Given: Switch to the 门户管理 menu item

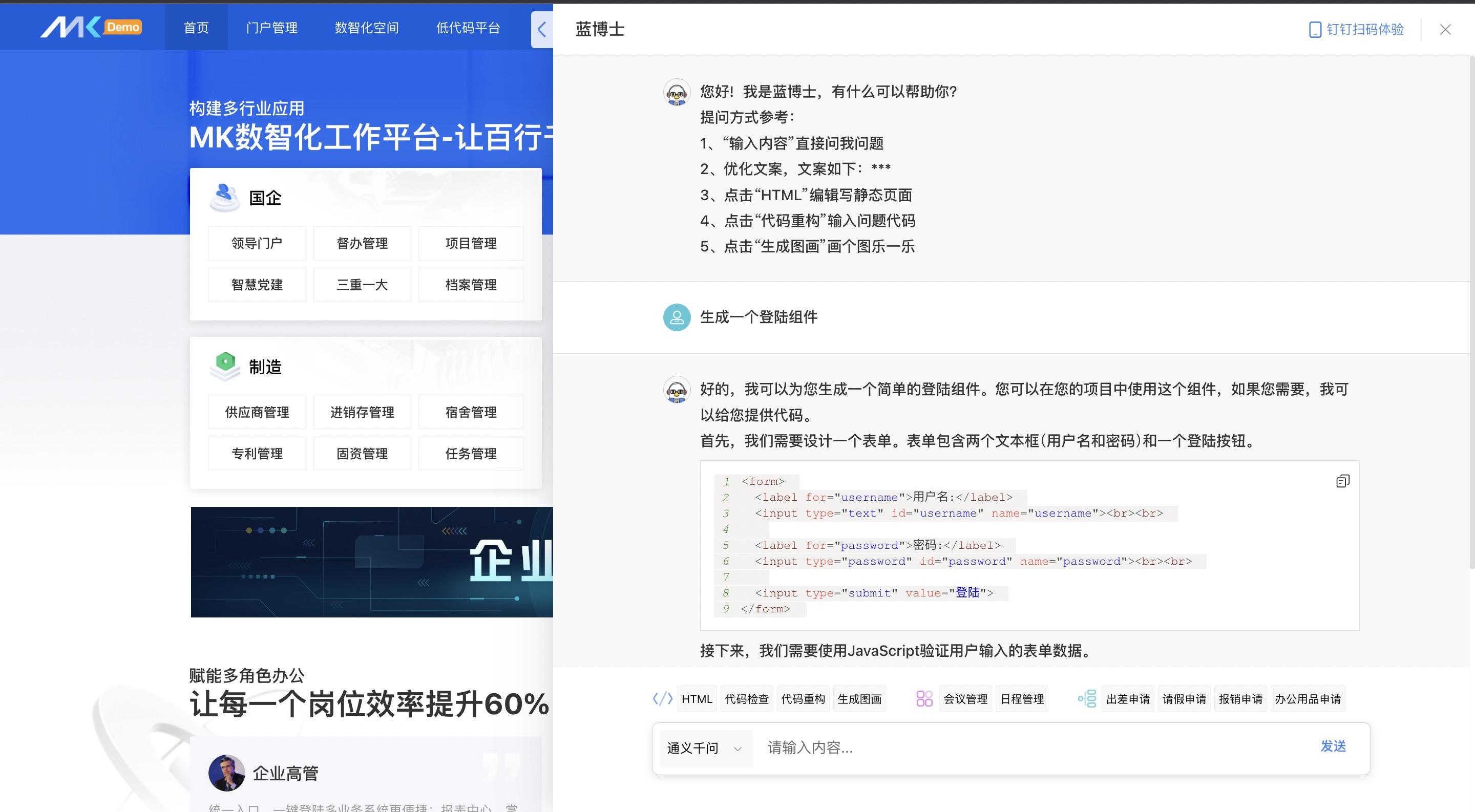Looking at the screenshot, I should click(272, 28).
